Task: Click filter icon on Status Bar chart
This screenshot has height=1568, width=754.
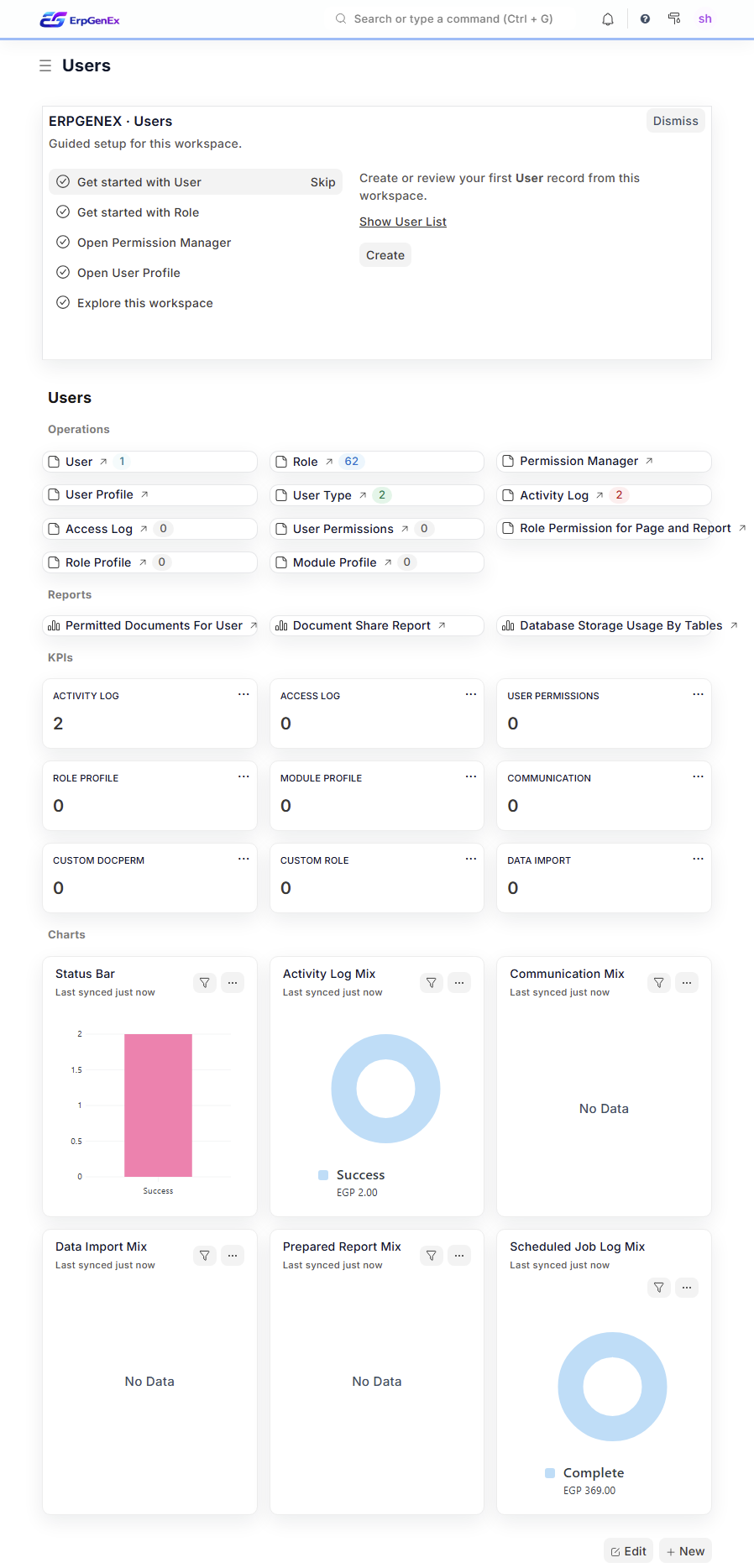Action: point(205,983)
